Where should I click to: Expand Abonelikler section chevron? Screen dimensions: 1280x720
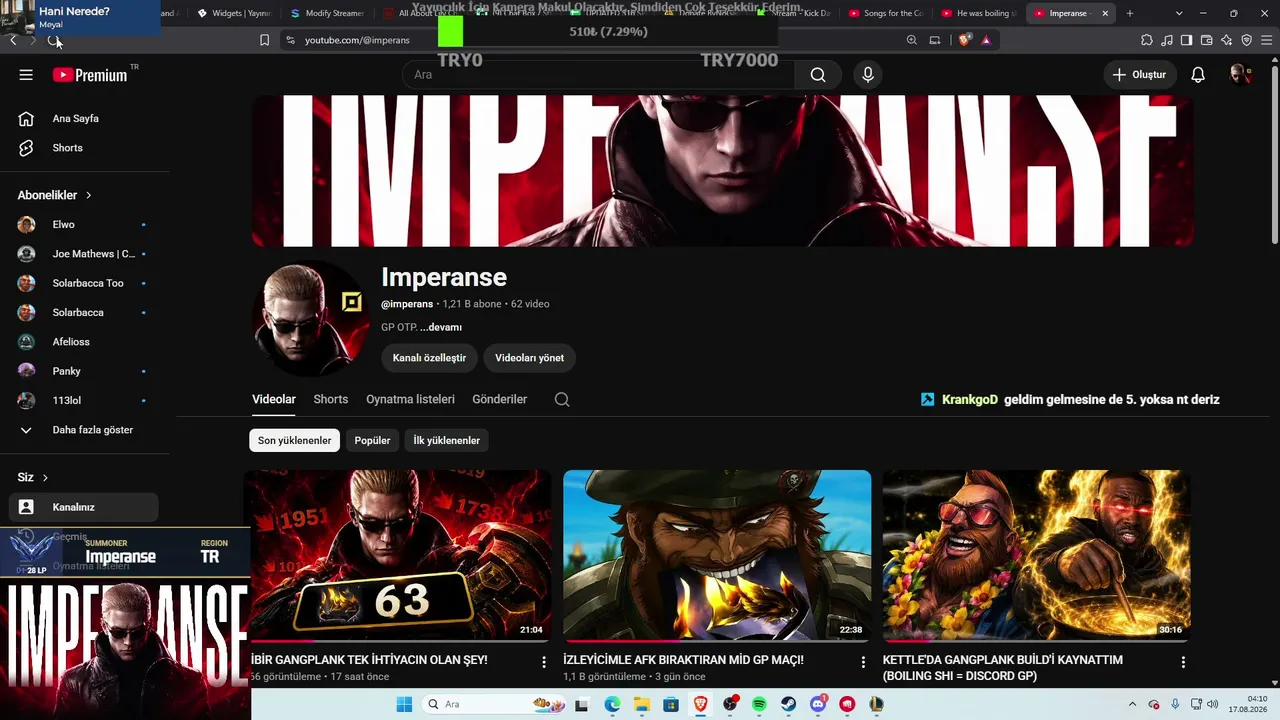click(89, 195)
